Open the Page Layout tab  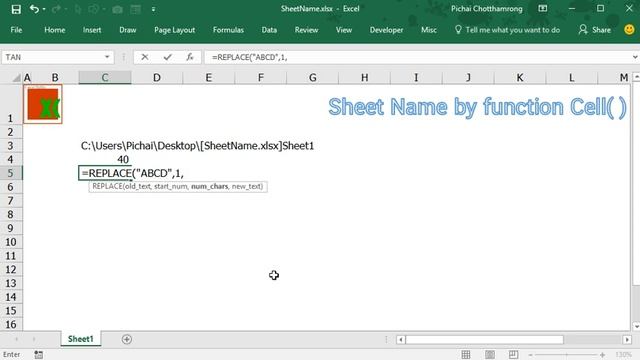pos(174,30)
